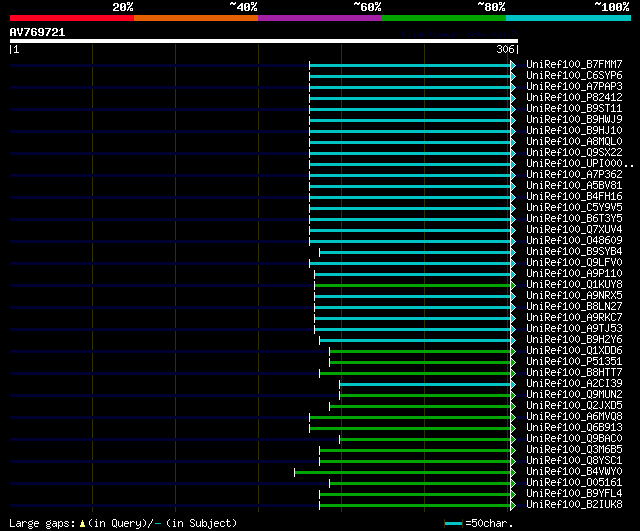Select UniRef100_A8MQL0 label

(574, 142)
